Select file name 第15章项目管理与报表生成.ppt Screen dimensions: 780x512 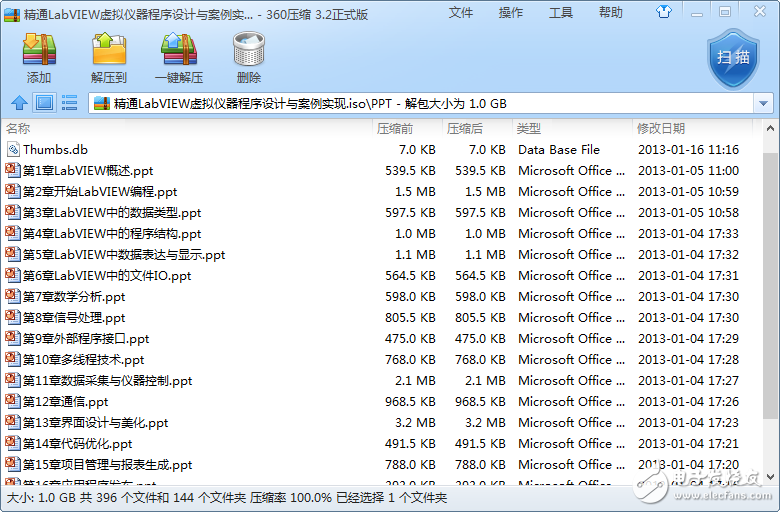[107, 465]
